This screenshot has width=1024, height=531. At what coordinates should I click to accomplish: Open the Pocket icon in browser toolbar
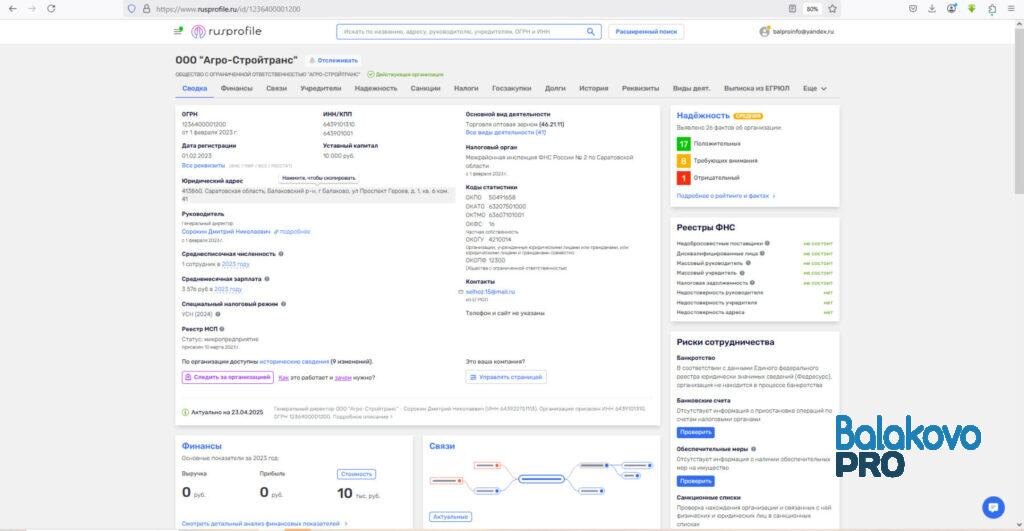coord(913,9)
